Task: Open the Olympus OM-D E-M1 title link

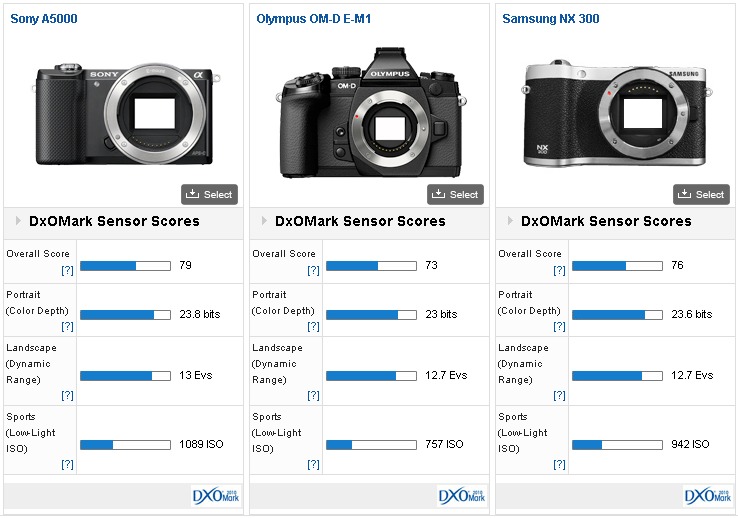Action: tap(313, 19)
